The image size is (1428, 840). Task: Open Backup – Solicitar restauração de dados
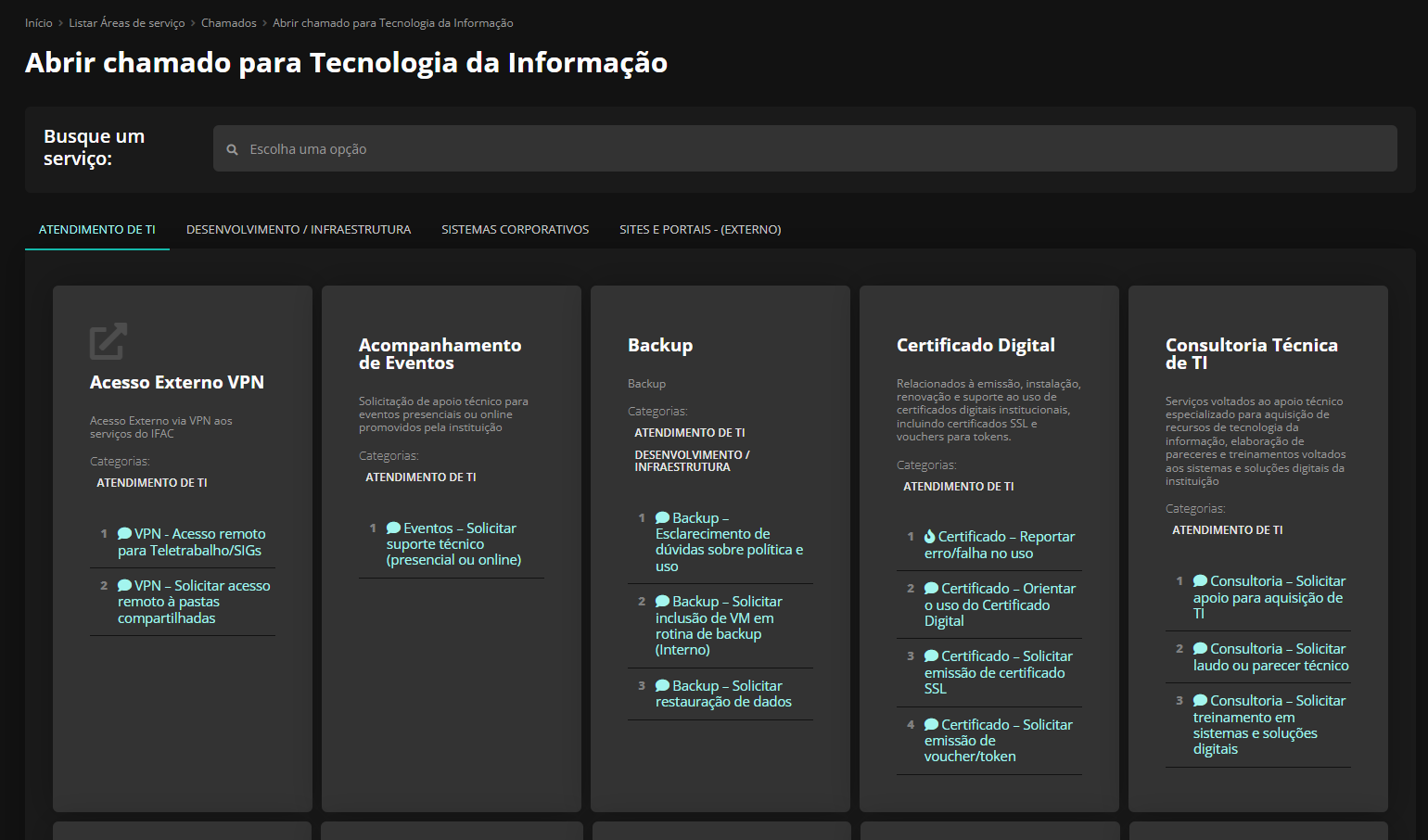coord(723,694)
